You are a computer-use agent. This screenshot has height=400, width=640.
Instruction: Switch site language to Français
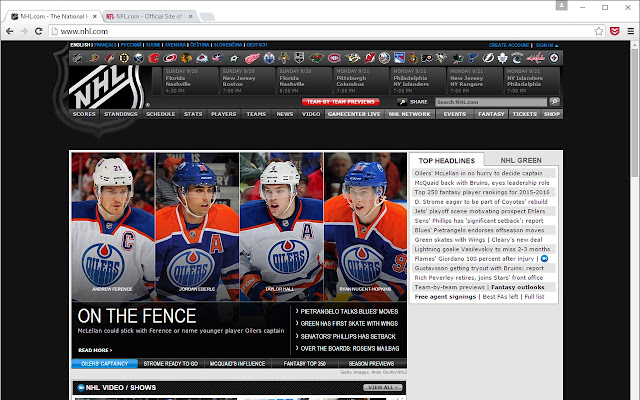[105, 45]
